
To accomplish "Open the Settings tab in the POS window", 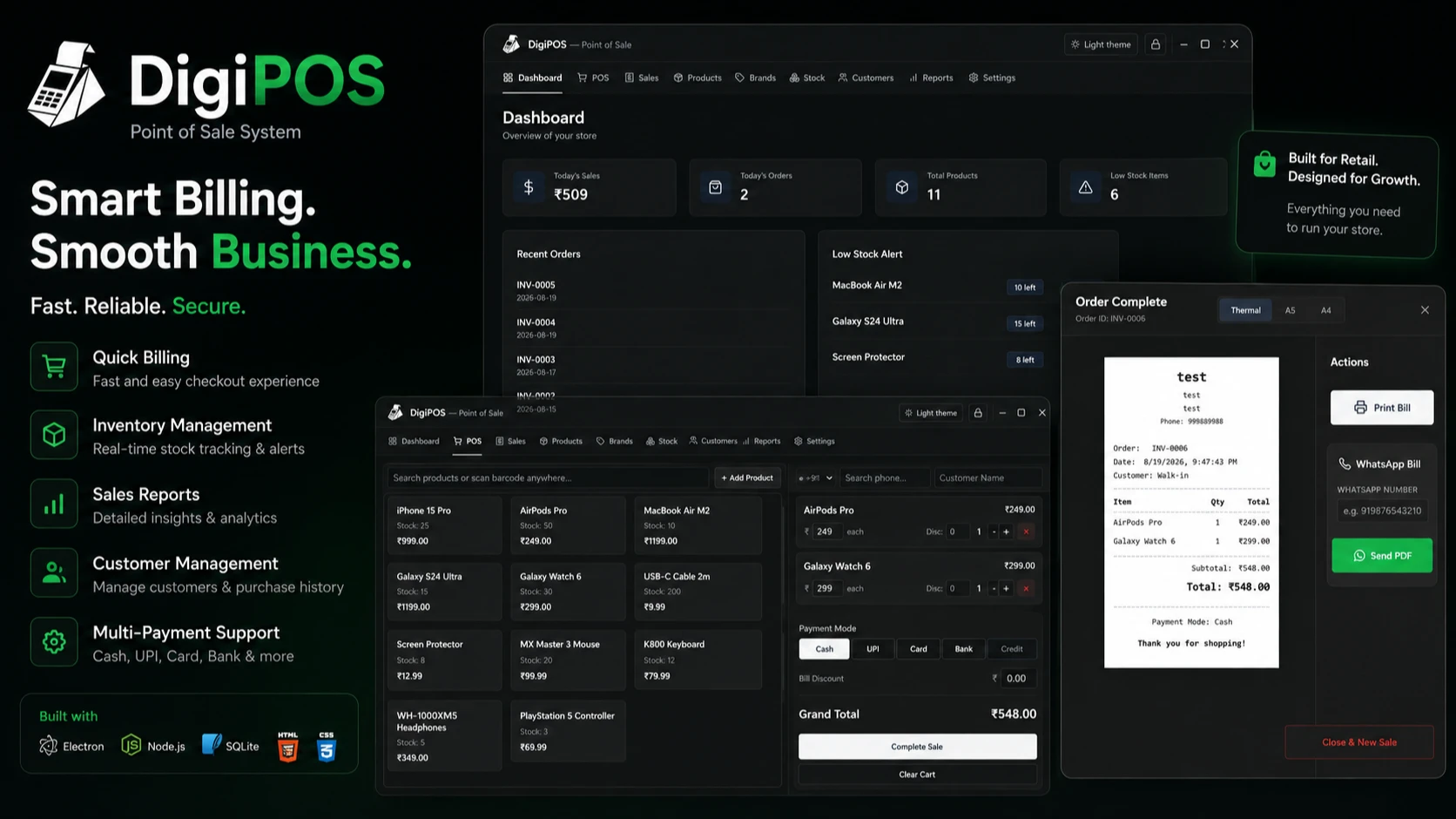I will pyautogui.click(x=814, y=441).
